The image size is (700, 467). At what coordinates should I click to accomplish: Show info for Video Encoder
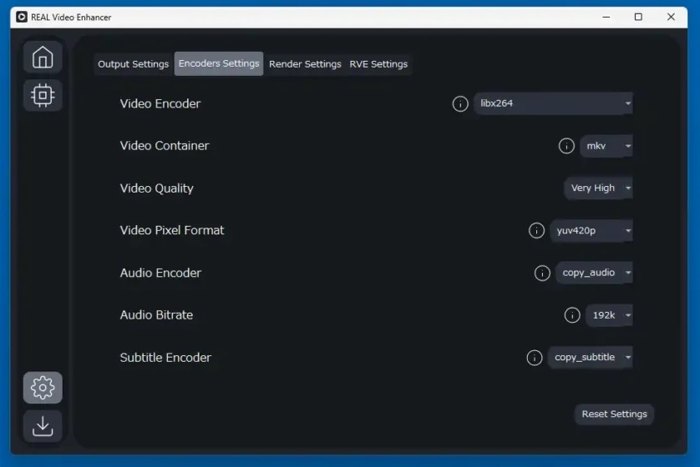coord(460,104)
